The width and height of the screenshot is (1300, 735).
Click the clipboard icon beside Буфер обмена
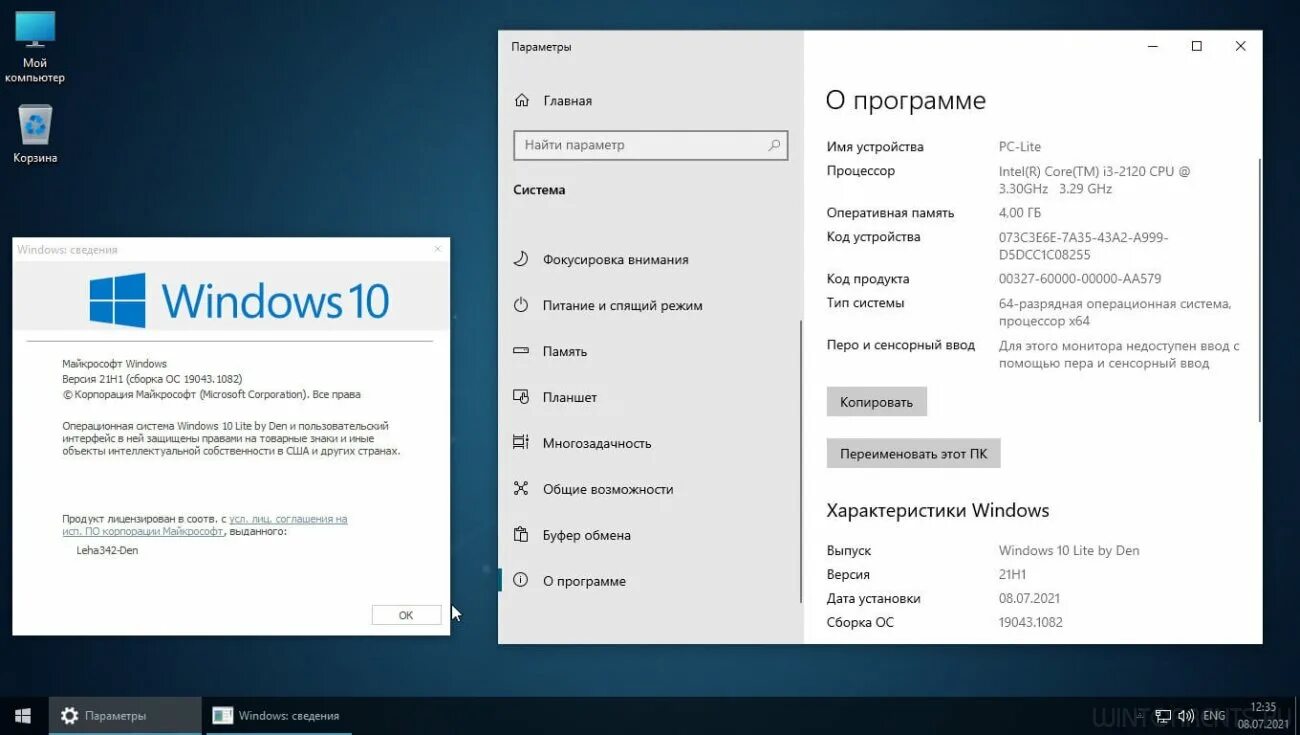(521, 535)
